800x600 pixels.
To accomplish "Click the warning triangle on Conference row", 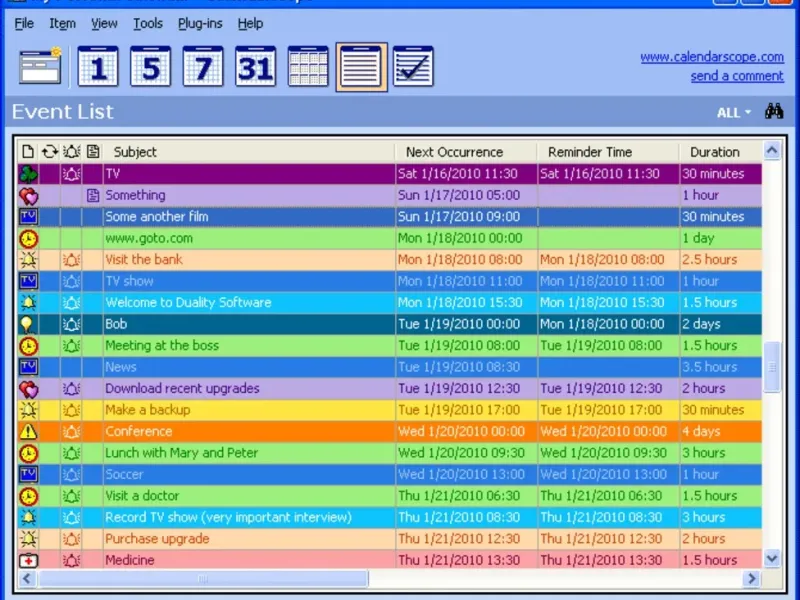I will (29, 432).
